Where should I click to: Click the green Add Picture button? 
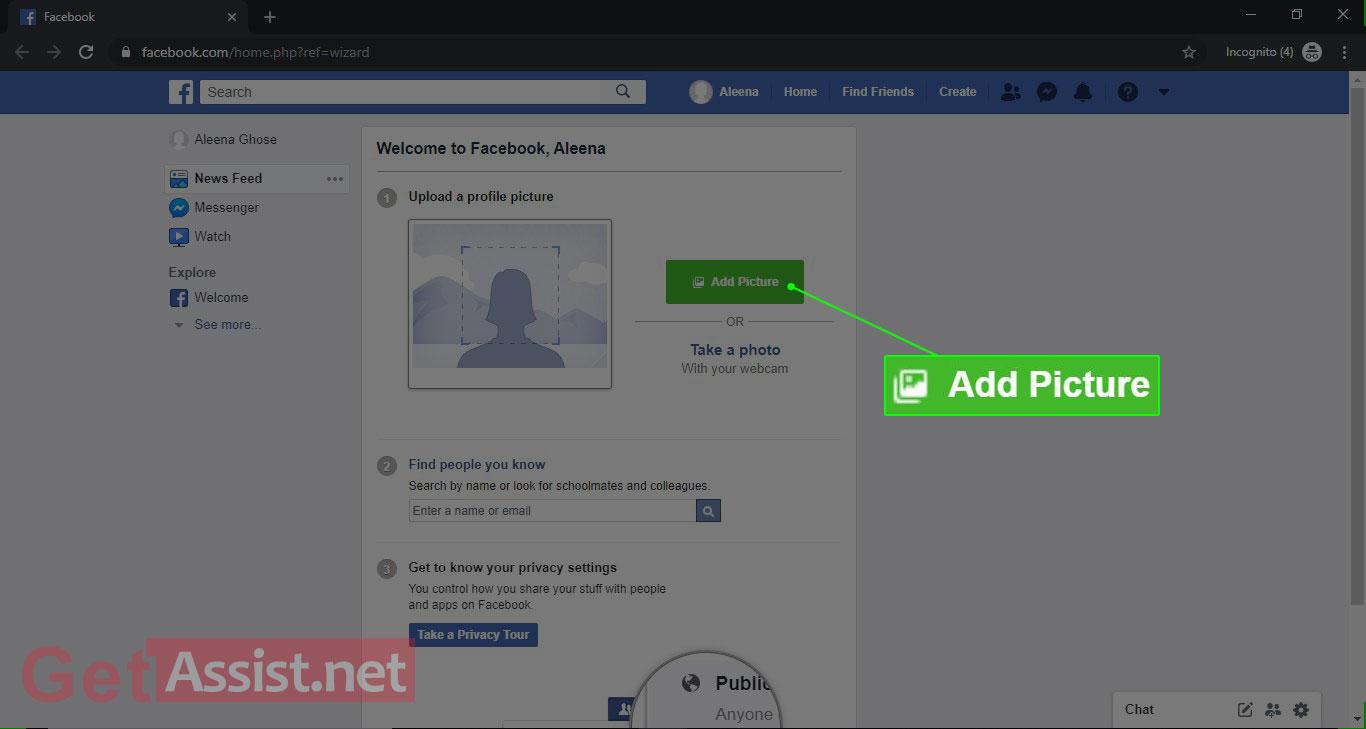coord(735,282)
